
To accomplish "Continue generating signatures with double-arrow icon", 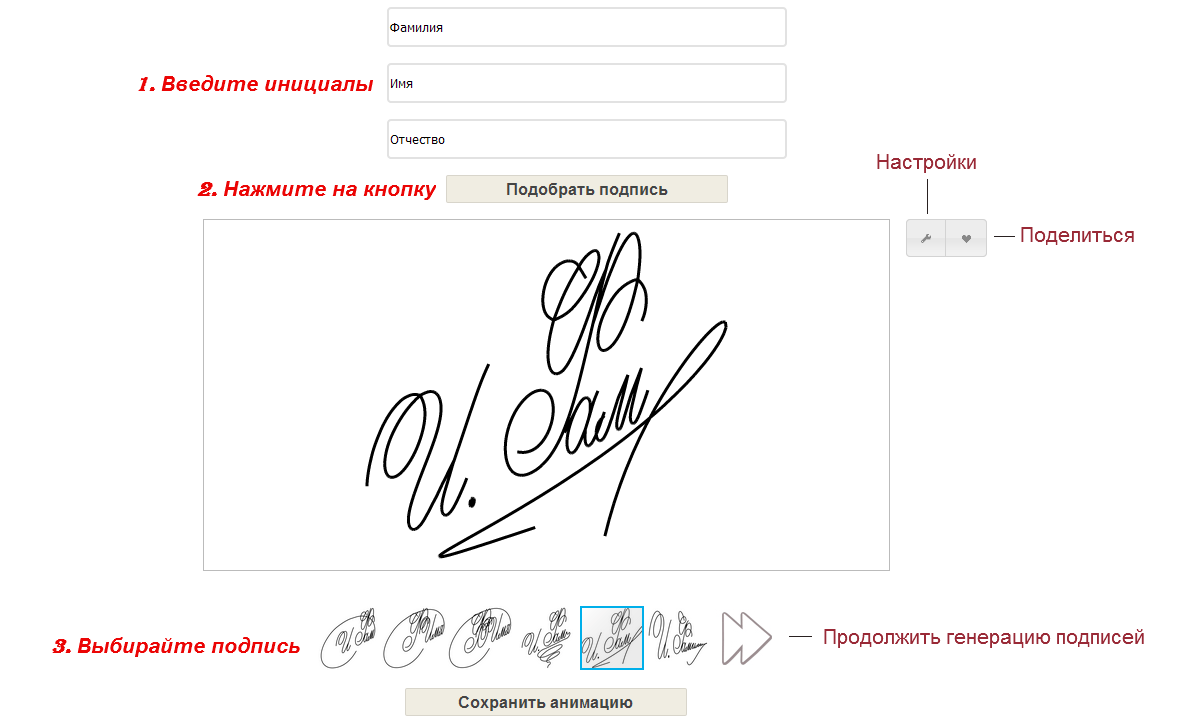I will 746,638.
